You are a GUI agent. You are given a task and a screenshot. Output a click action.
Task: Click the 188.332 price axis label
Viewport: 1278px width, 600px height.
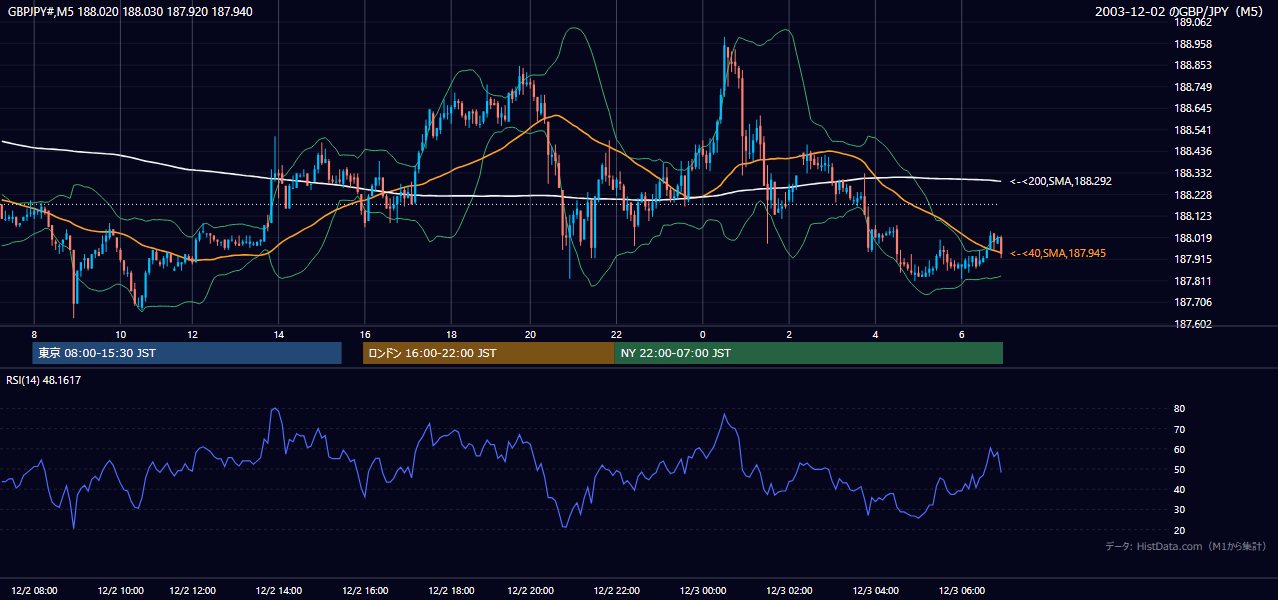click(x=1194, y=174)
